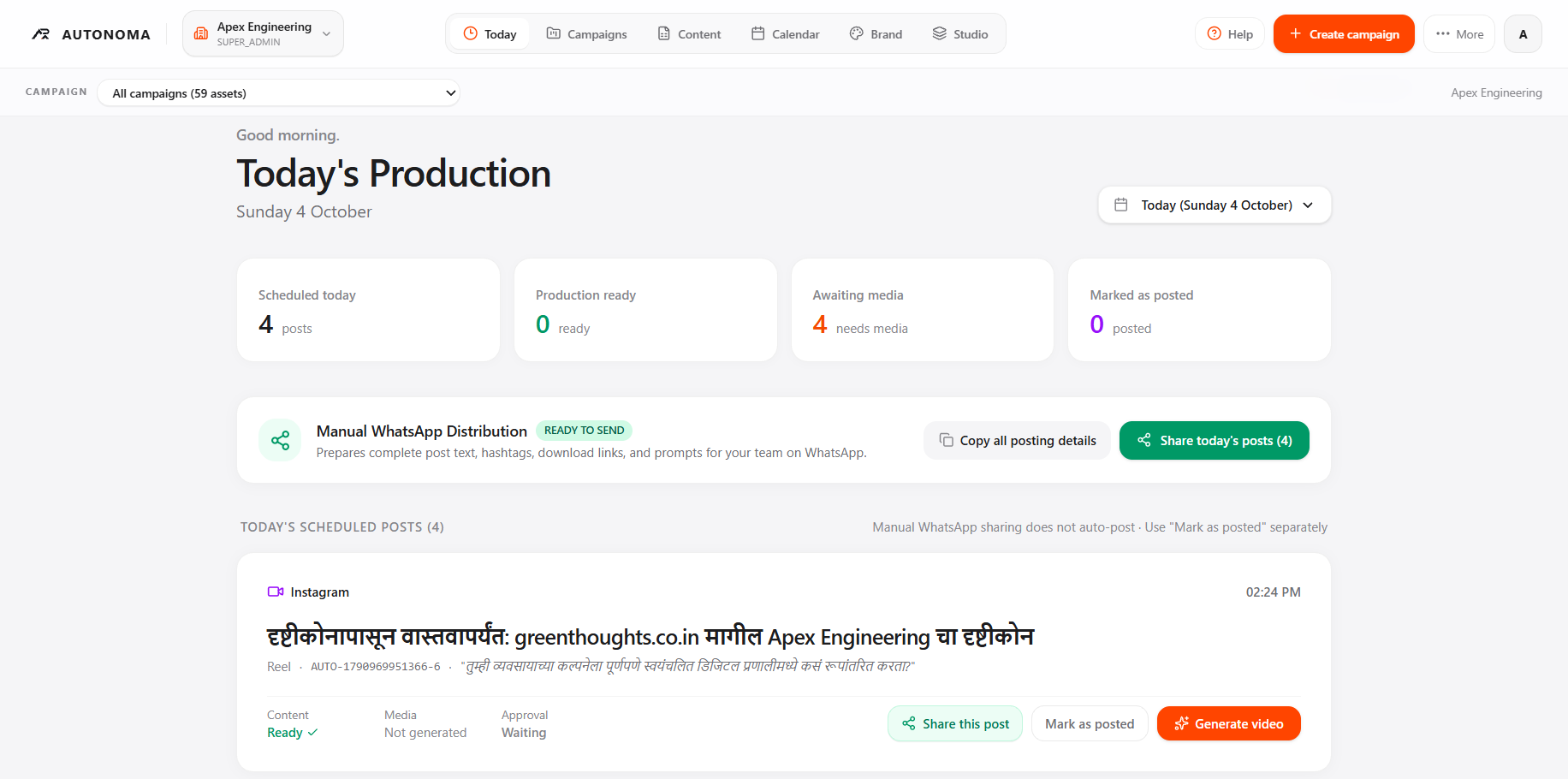Click the WhatsApp Distribution share icon
Screen dimensions: 1568x779
click(280, 440)
